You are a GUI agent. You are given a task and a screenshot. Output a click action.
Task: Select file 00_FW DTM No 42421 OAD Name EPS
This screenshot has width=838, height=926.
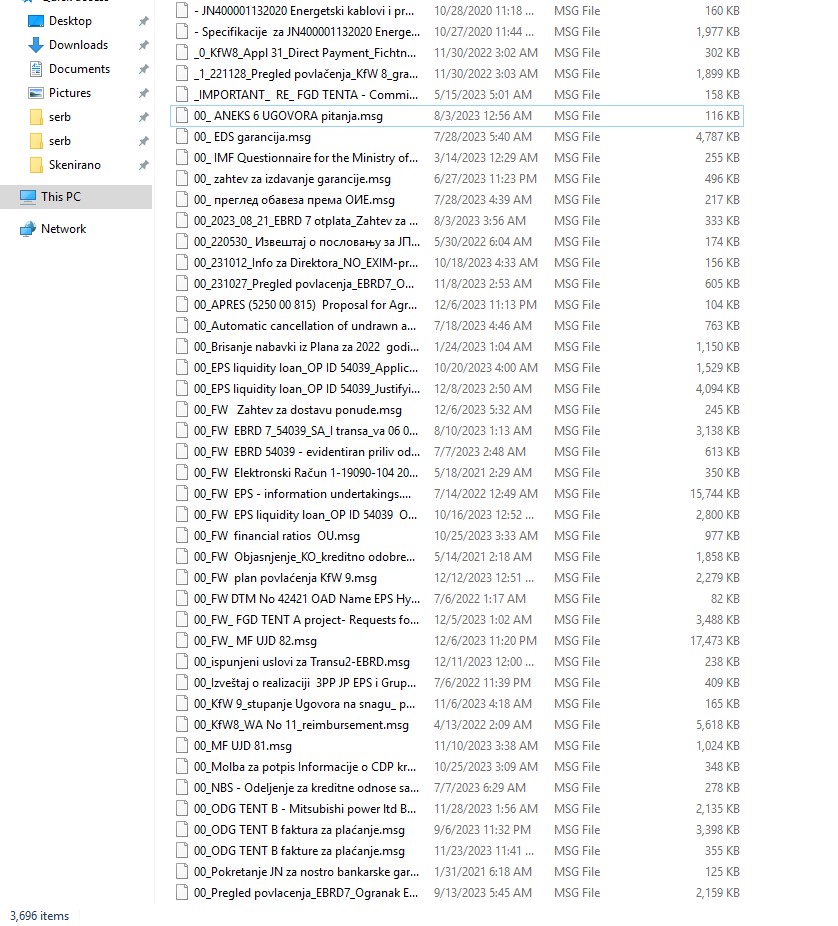pos(307,599)
